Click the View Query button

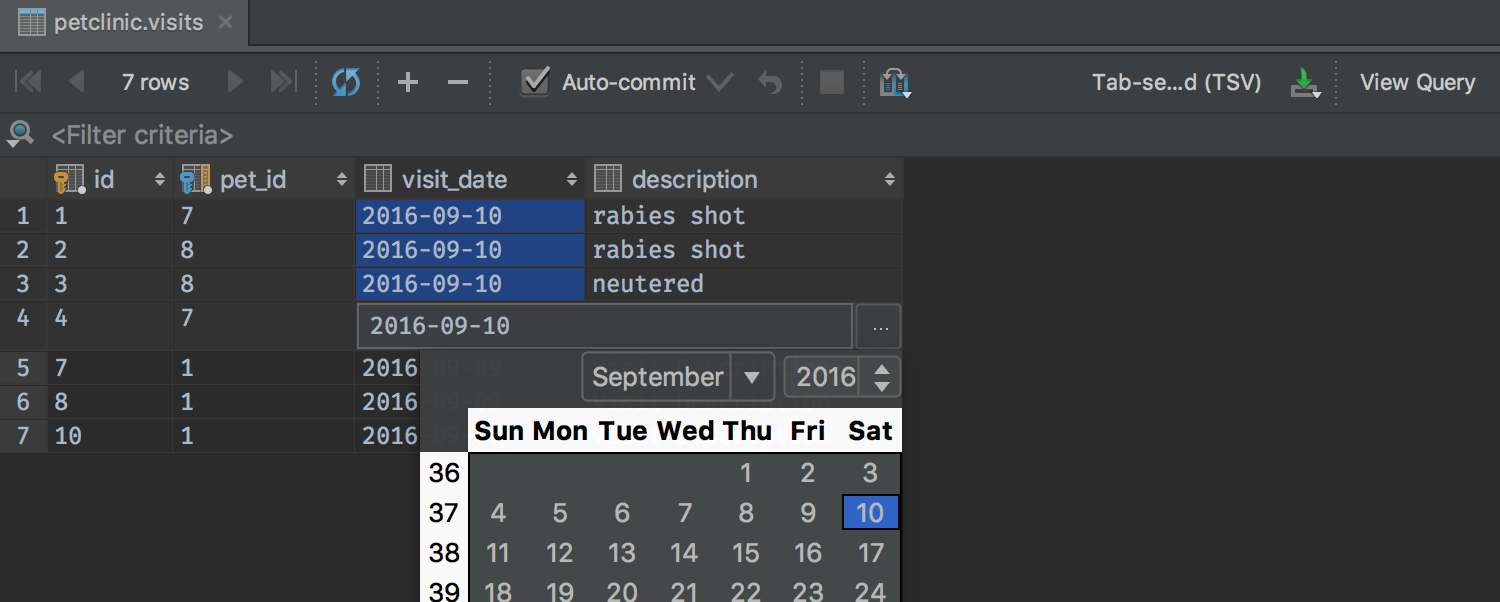[1417, 82]
